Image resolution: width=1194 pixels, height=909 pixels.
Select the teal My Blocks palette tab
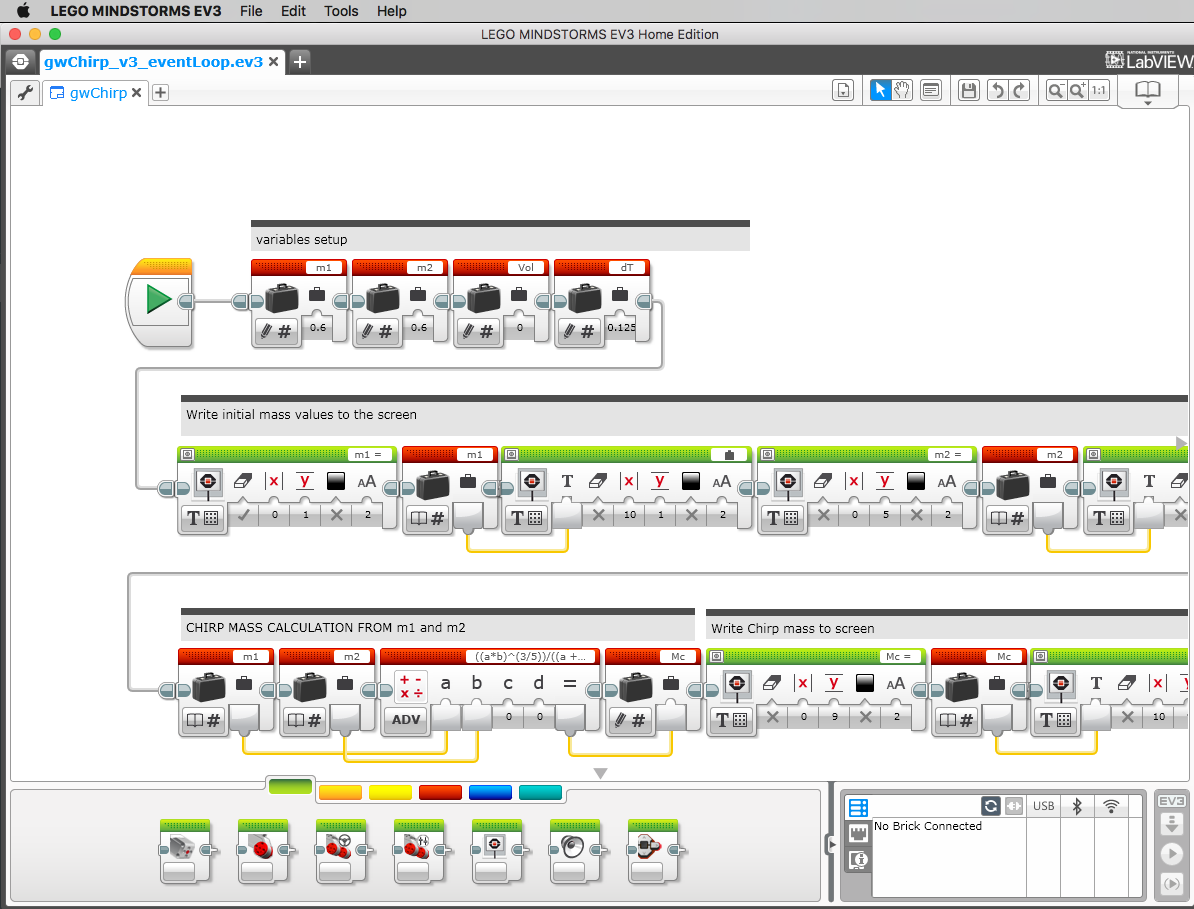(541, 793)
